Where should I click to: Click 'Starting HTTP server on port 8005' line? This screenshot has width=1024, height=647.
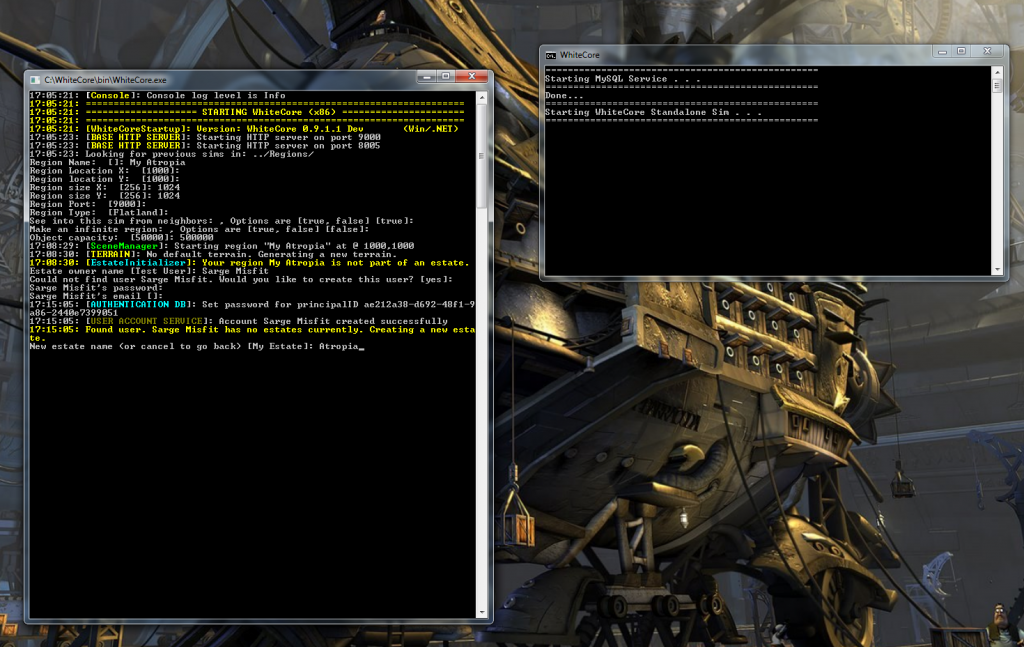(x=205, y=146)
